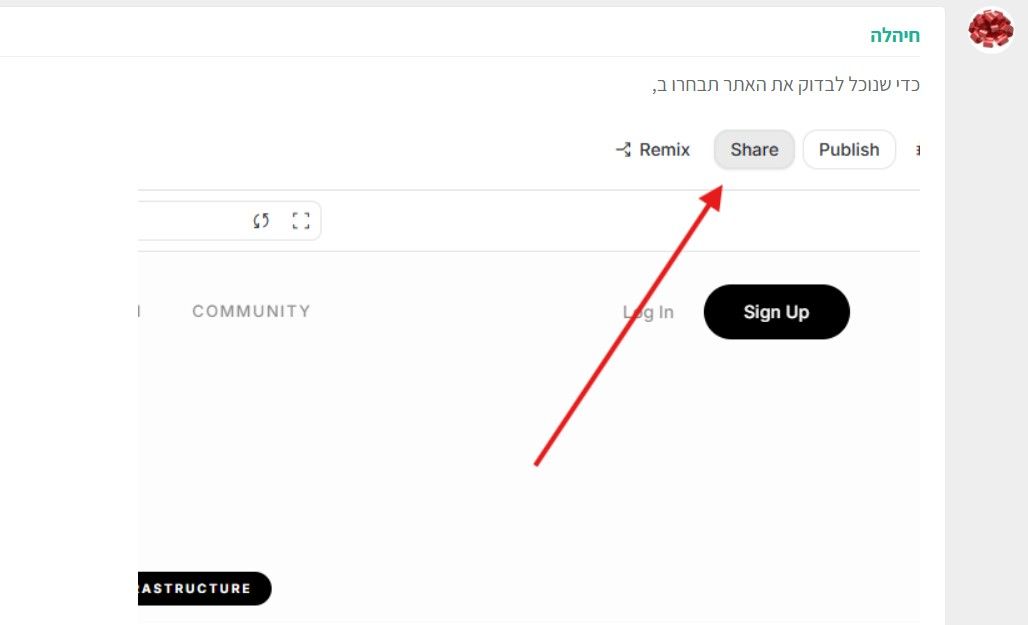This screenshot has height=625, width=1028.
Task: Click the preview address bar field
Action: [x=190, y=220]
